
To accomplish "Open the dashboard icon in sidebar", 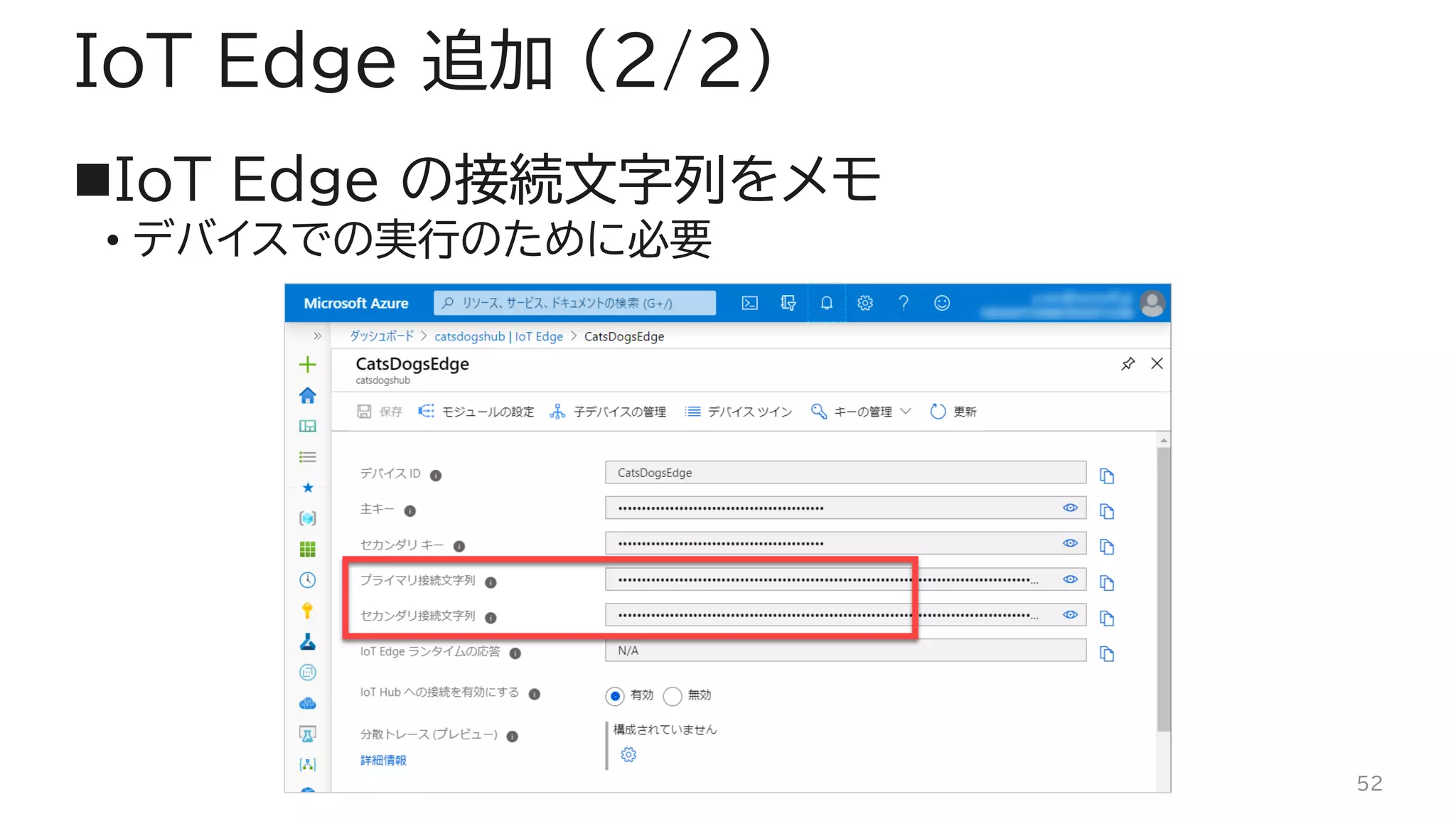I will (x=308, y=427).
